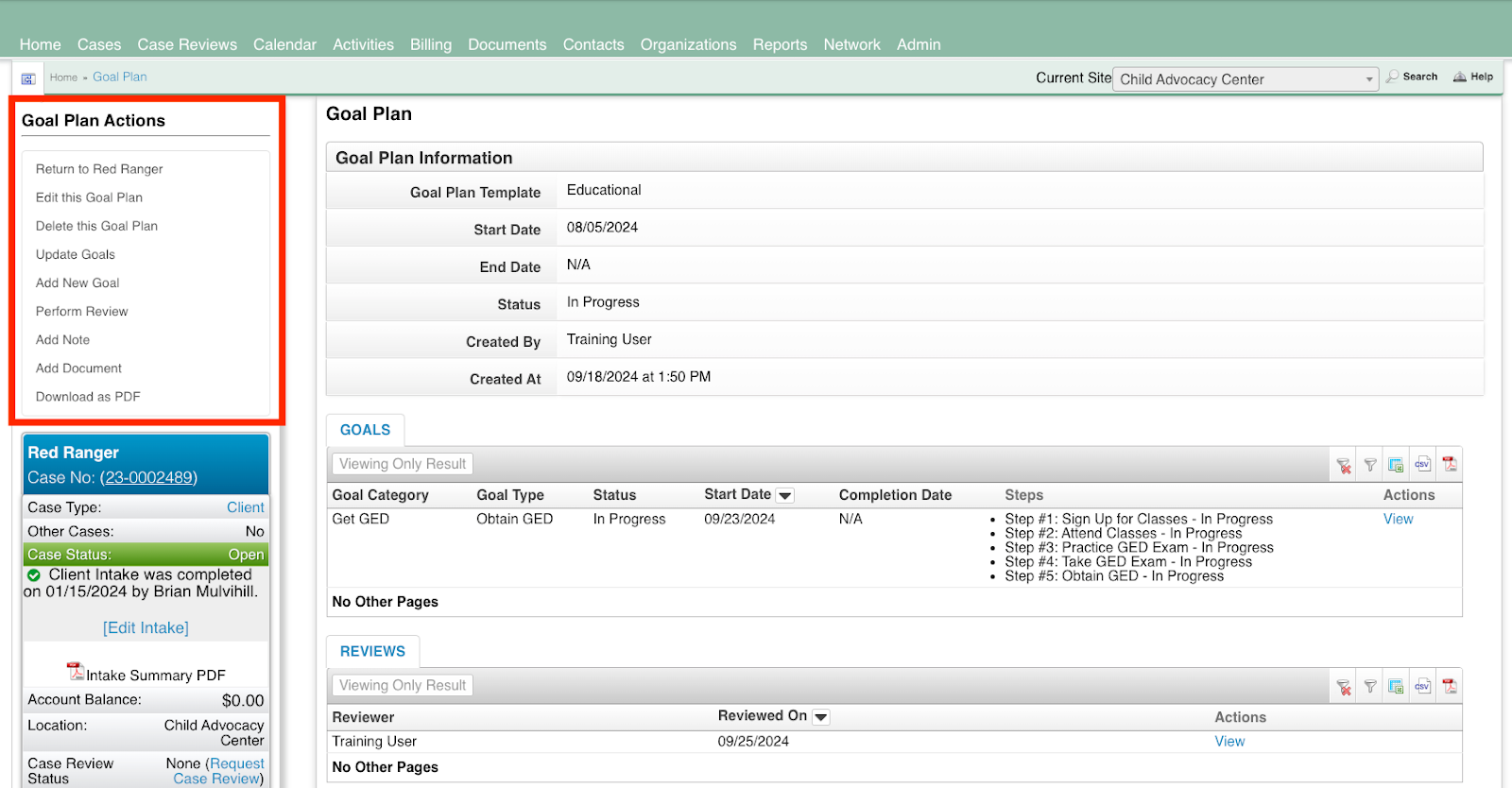Open filter funnel for Goals table
This screenshot has height=788, width=1512.
(x=1370, y=465)
